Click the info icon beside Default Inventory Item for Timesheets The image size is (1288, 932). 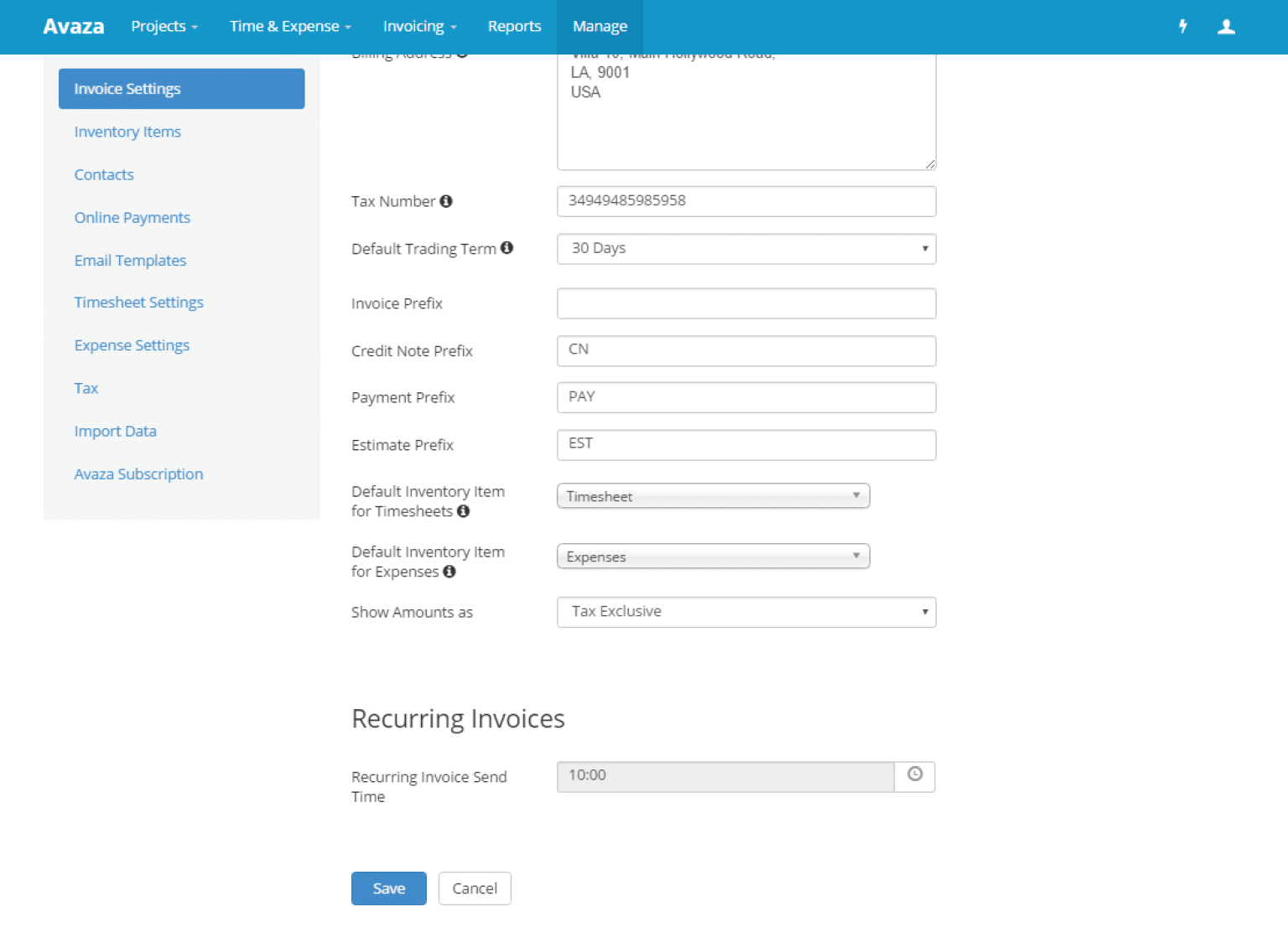464,511
